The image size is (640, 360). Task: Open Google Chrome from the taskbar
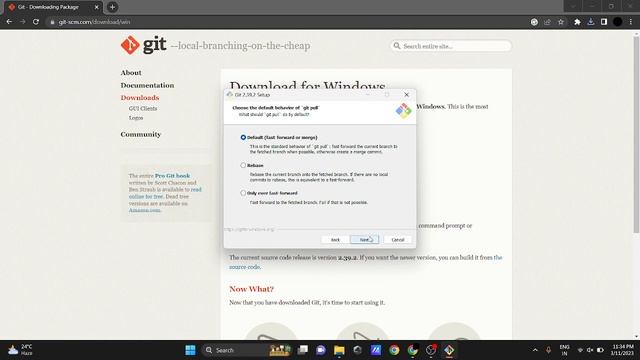394,350
